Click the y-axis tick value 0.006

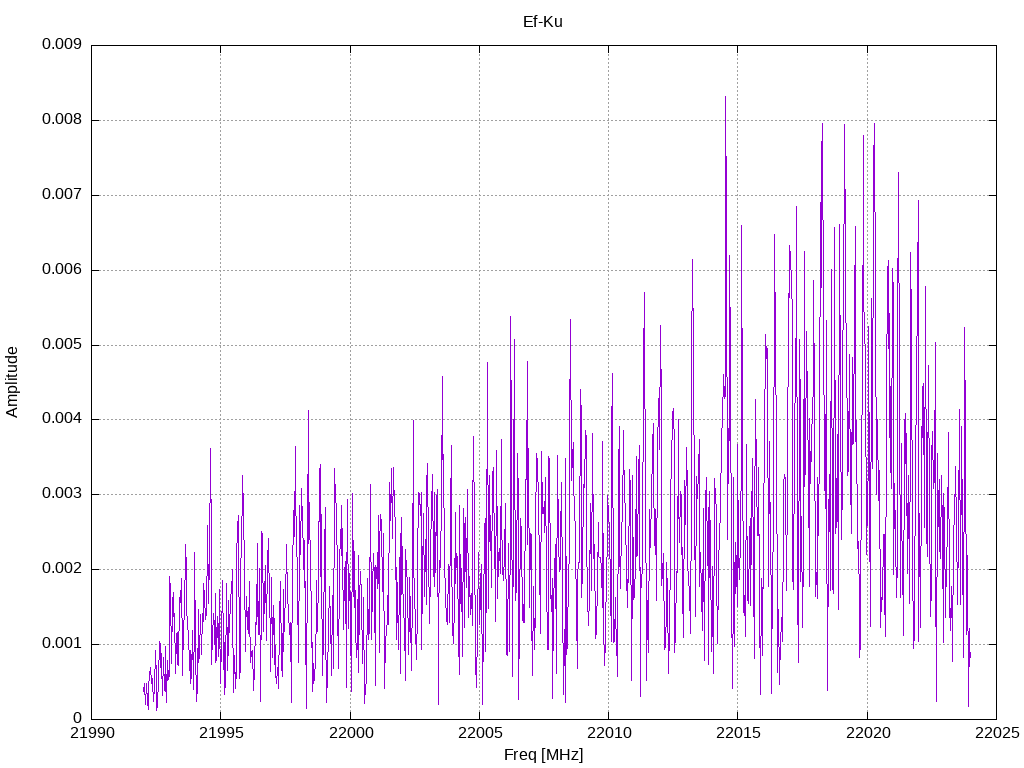[x=62, y=270]
